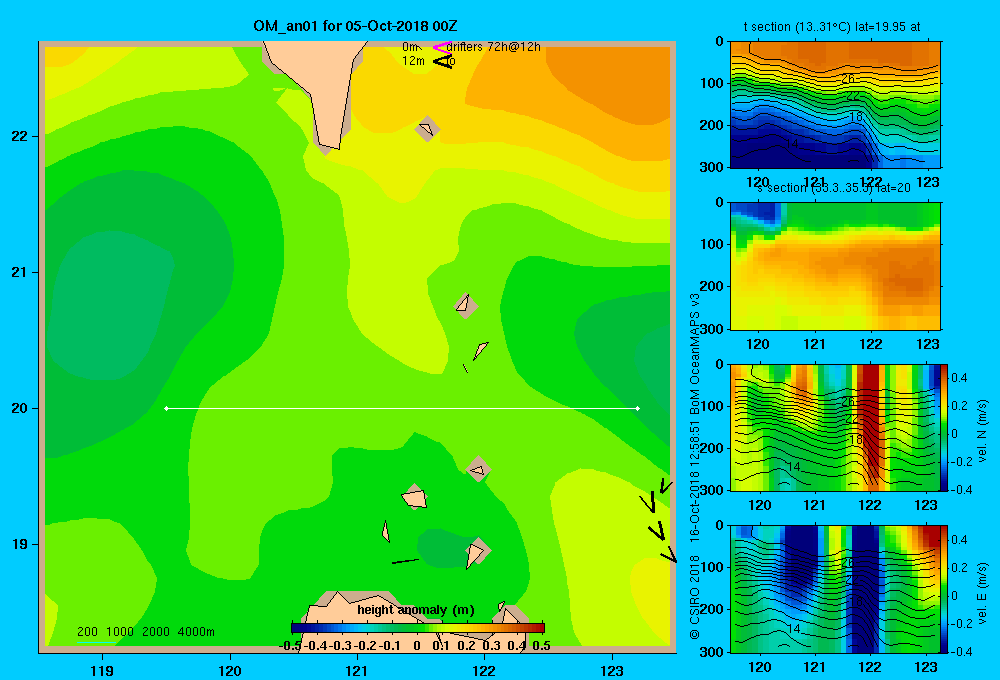
Task: Click the height anomaly color bar
Action: 418,628
